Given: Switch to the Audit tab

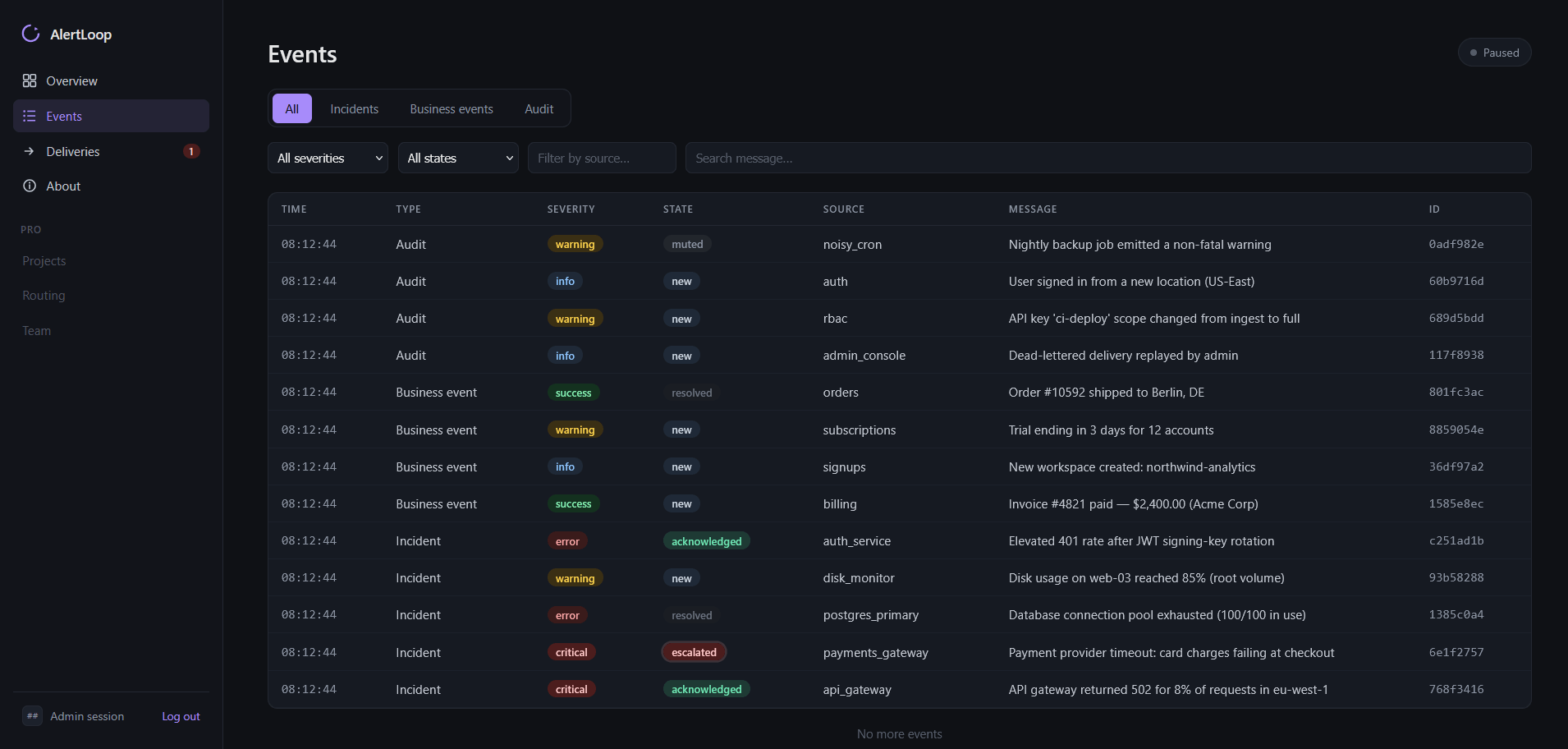Looking at the screenshot, I should [539, 108].
